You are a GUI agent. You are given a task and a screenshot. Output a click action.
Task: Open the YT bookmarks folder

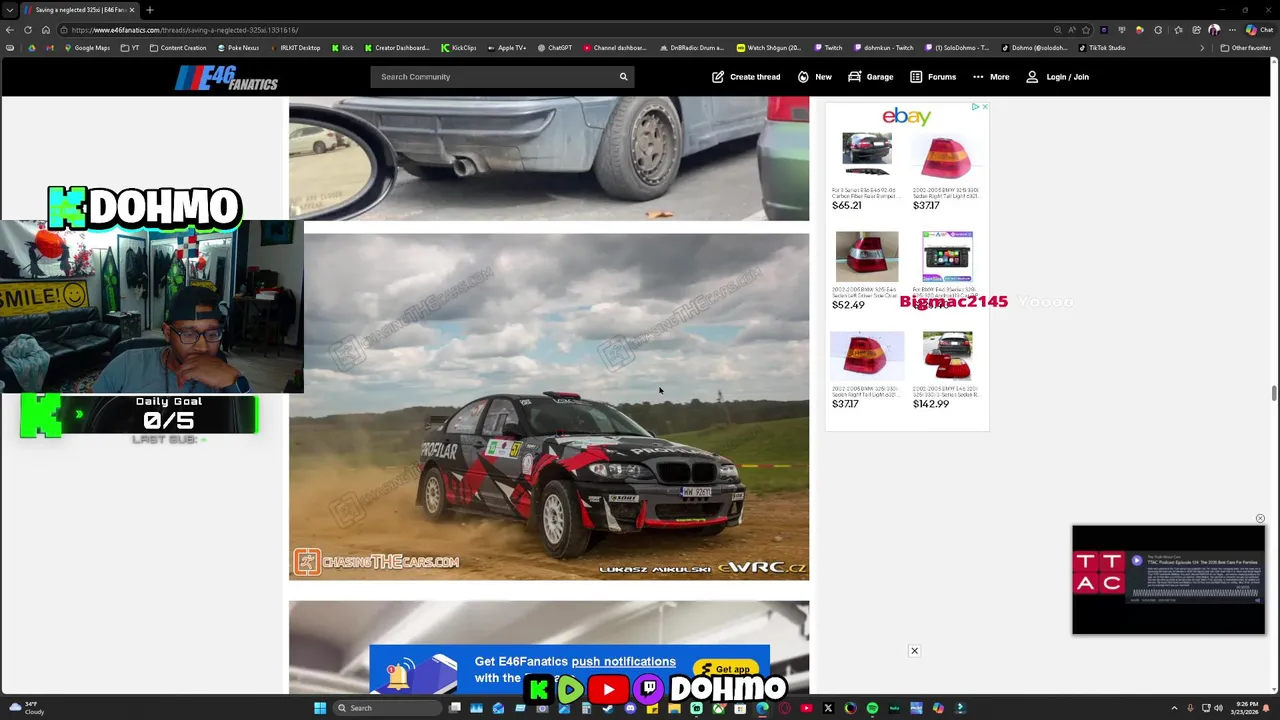coord(130,48)
